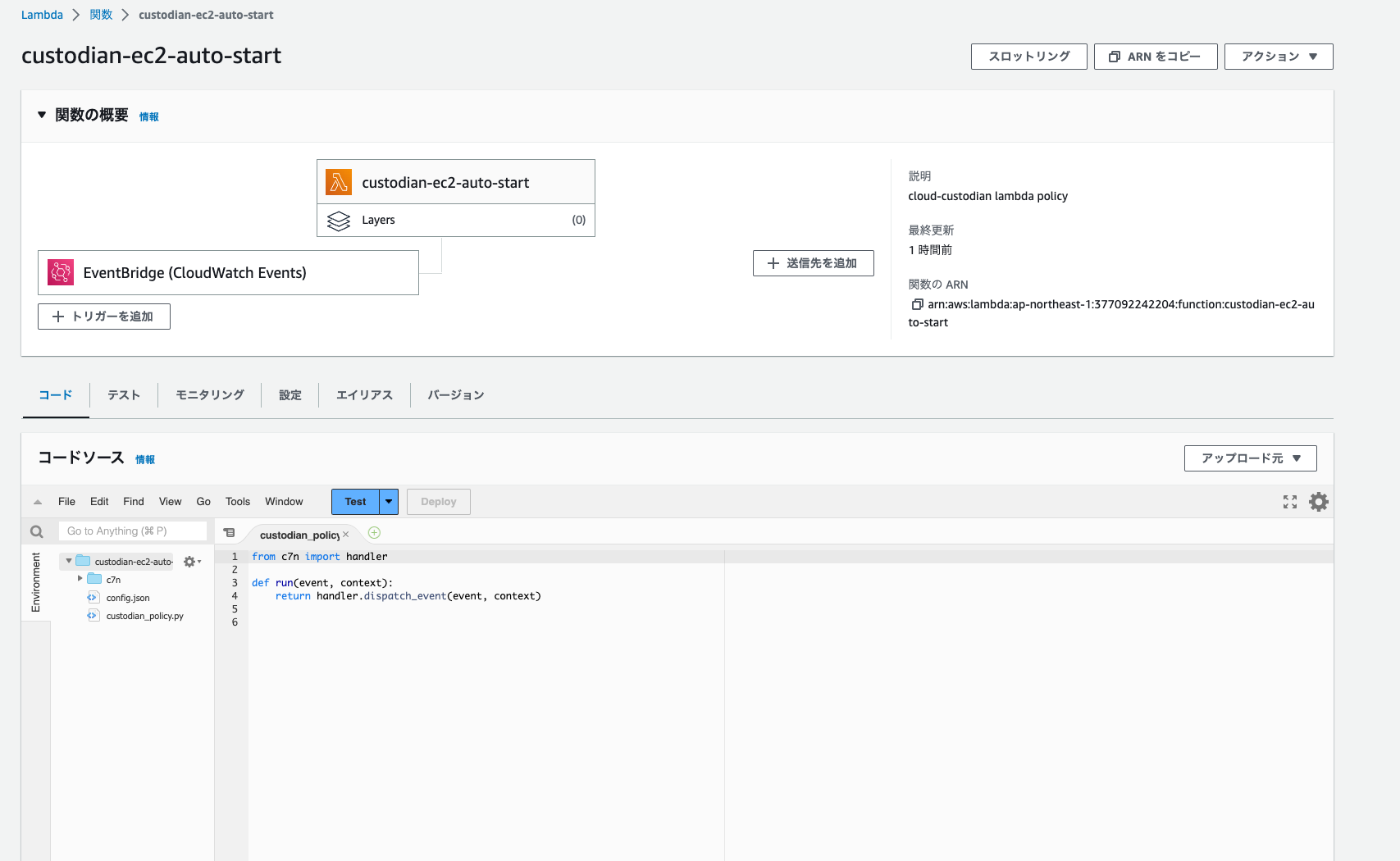Screen dimensions: 1400x861
Task: Click the Layers stack icon
Action: (339, 221)
